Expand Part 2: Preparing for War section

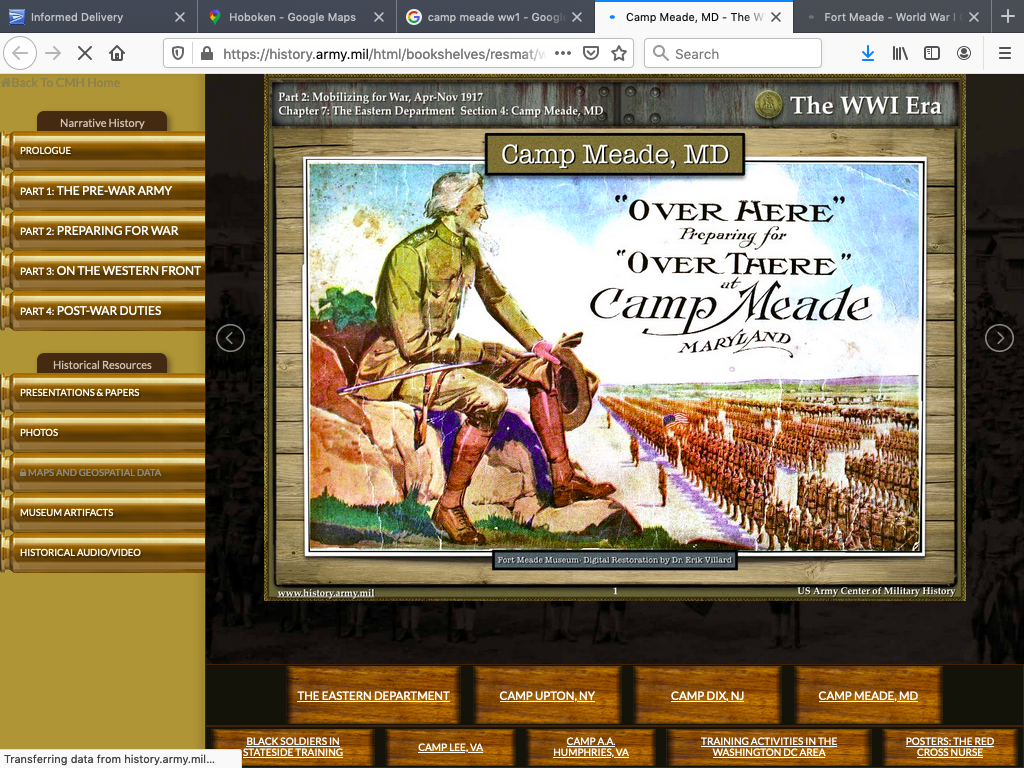click(x=100, y=231)
